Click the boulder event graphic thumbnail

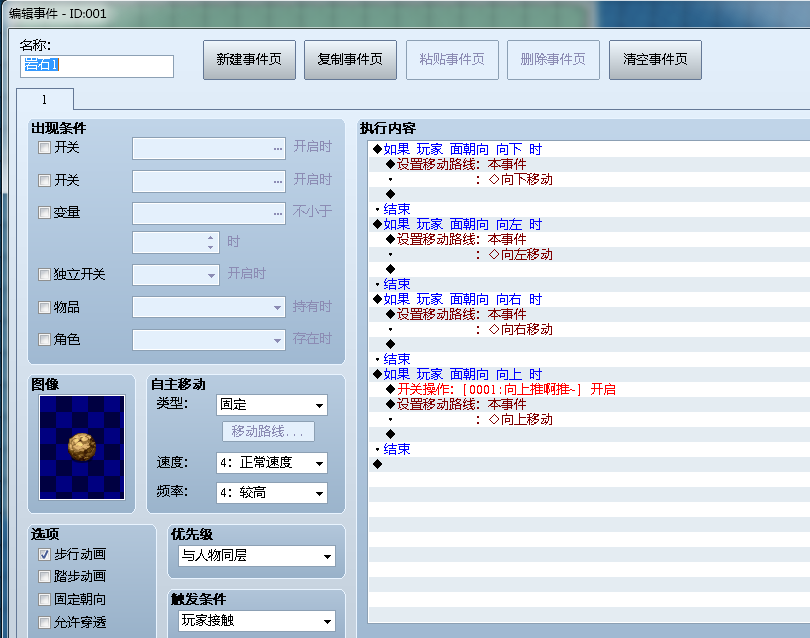82,447
